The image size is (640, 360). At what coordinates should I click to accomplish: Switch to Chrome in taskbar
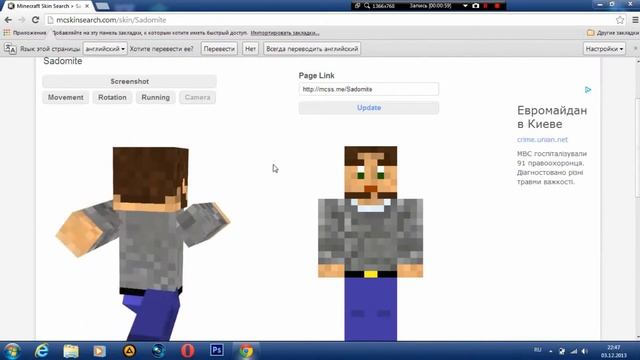pyautogui.click(x=246, y=351)
